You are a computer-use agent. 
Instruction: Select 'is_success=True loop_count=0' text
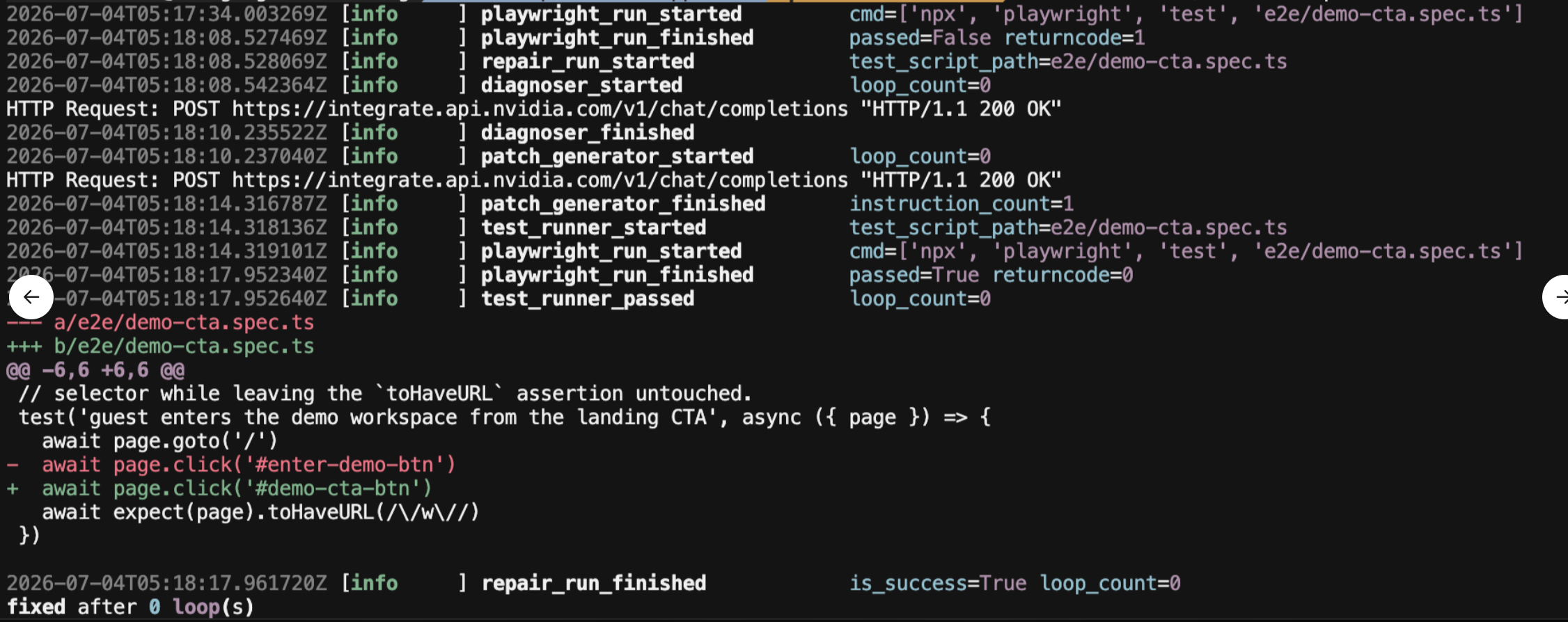1014,583
